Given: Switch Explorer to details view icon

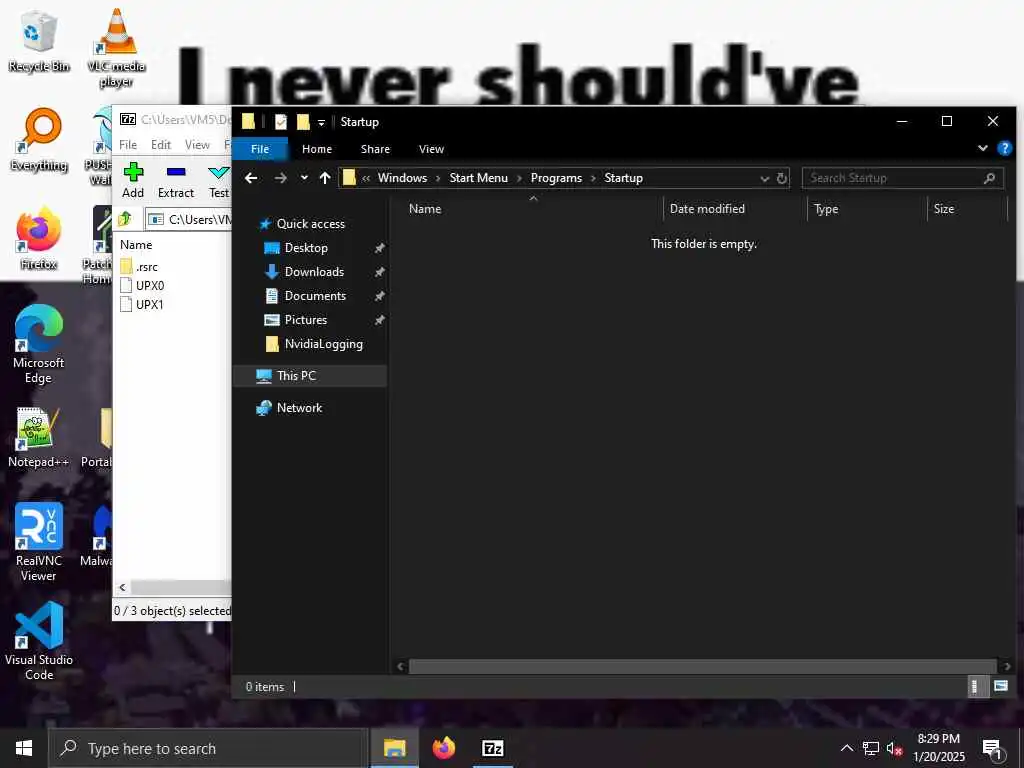Looking at the screenshot, I should pos(976,686).
